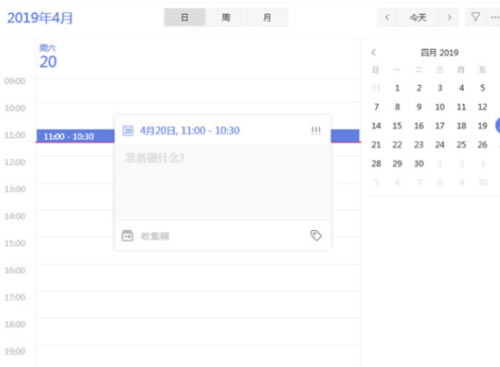Go to next day with right arrow beside 今天
This screenshot has height=367, width=500.
[x=449, y=17]
